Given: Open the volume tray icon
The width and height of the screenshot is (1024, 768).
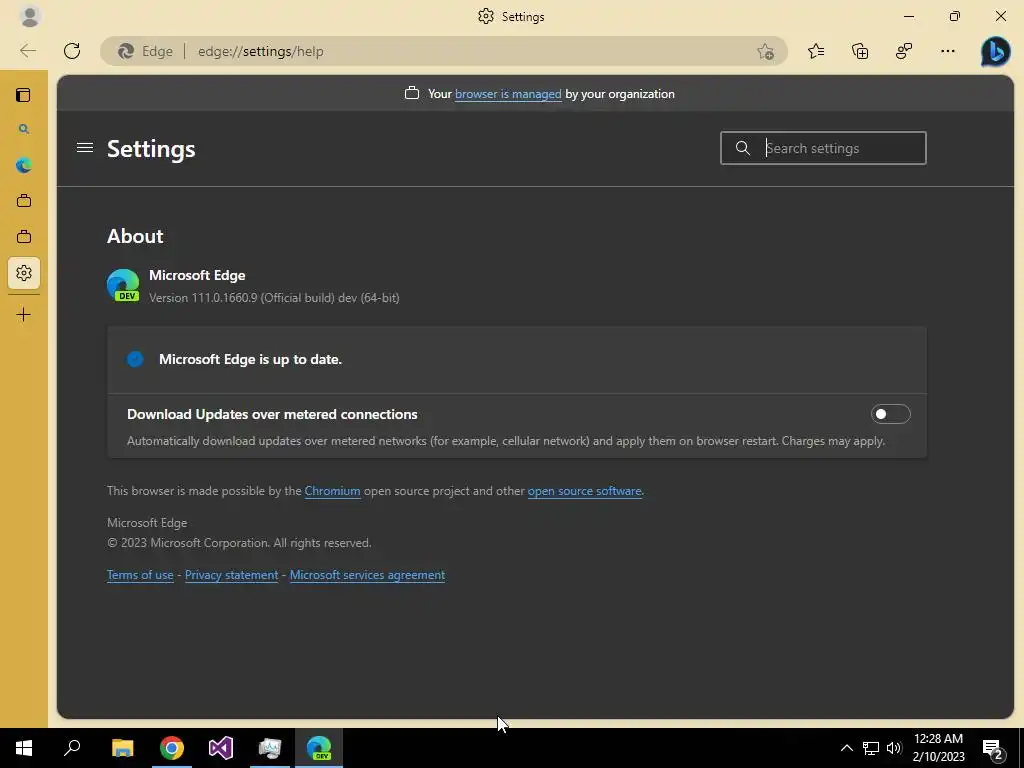Looking at the screenshot, I should (x=894, y=748).
